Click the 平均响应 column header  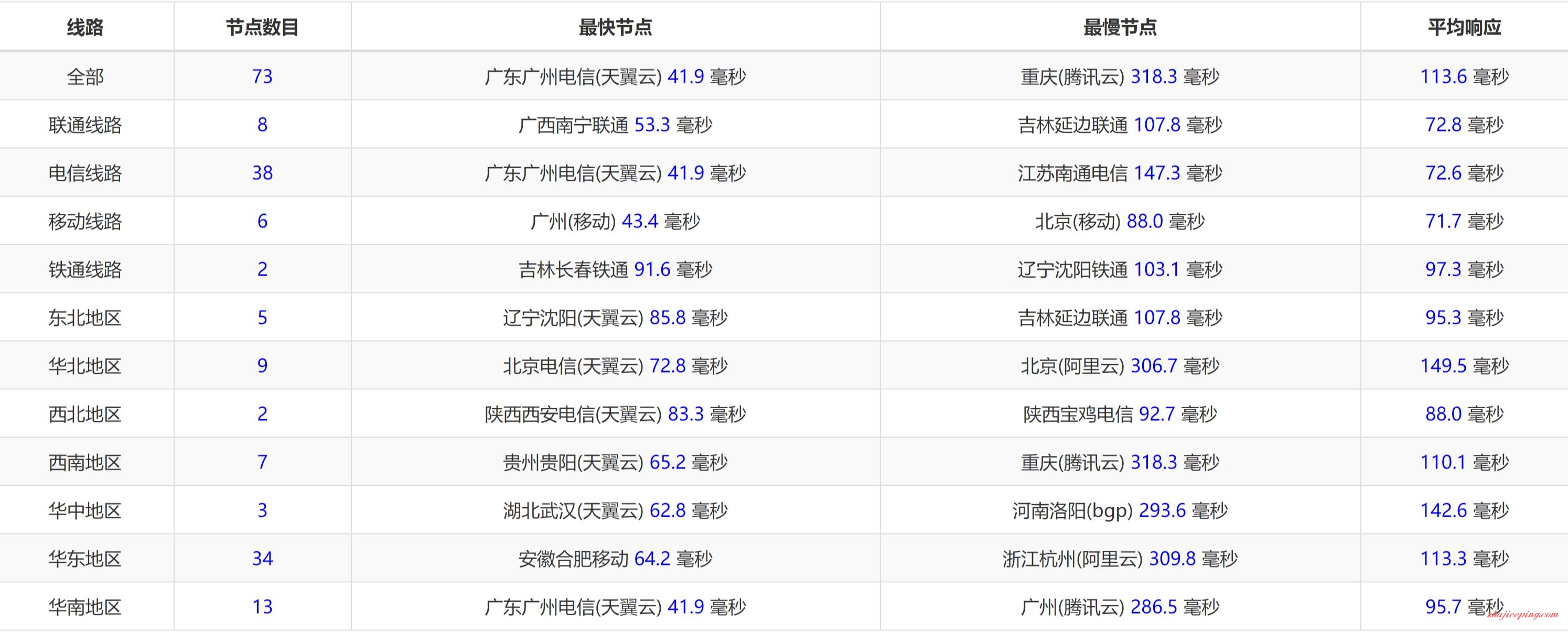pyautogui.click(x=1465, y=27)
